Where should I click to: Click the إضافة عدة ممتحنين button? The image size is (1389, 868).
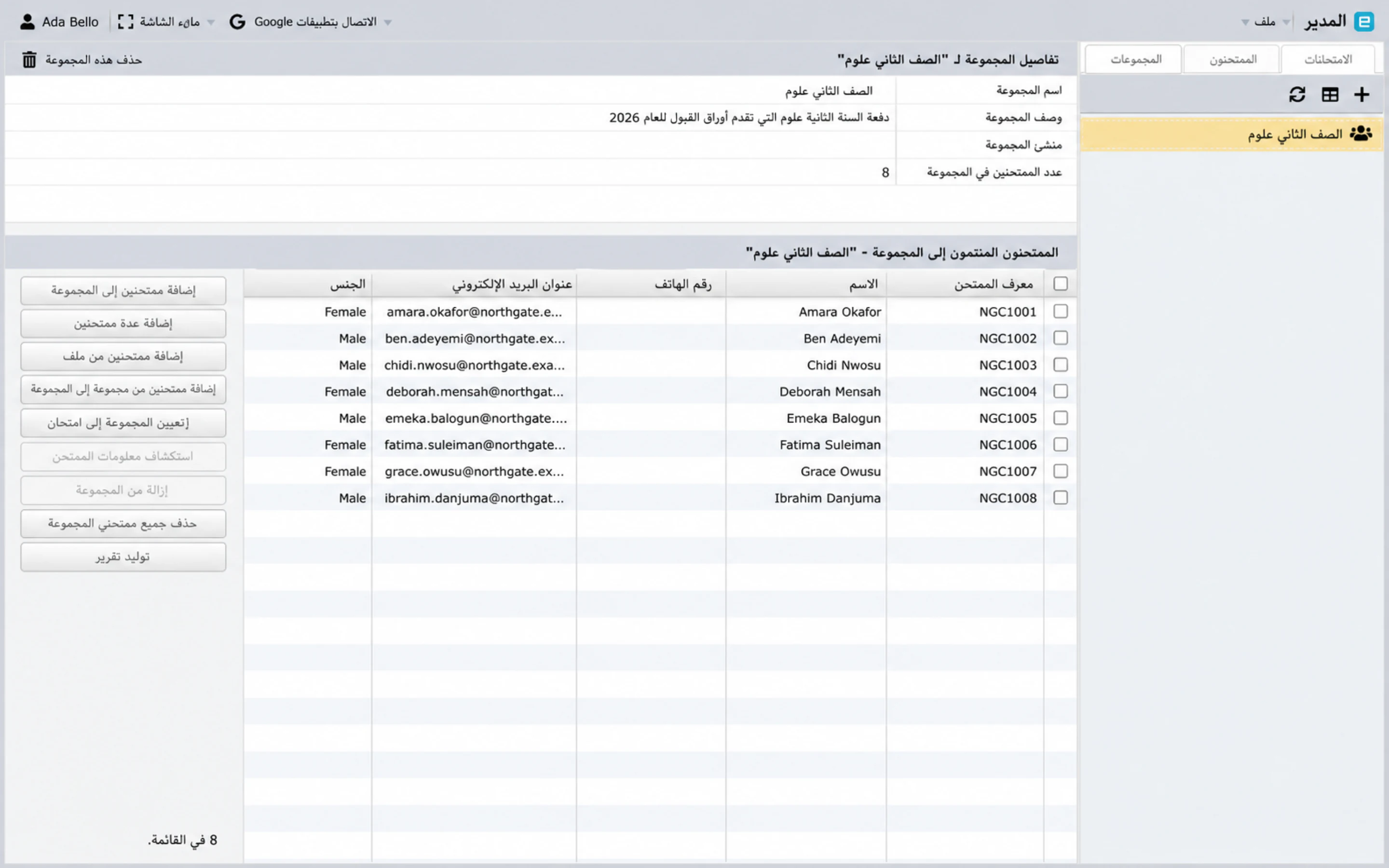123,323
